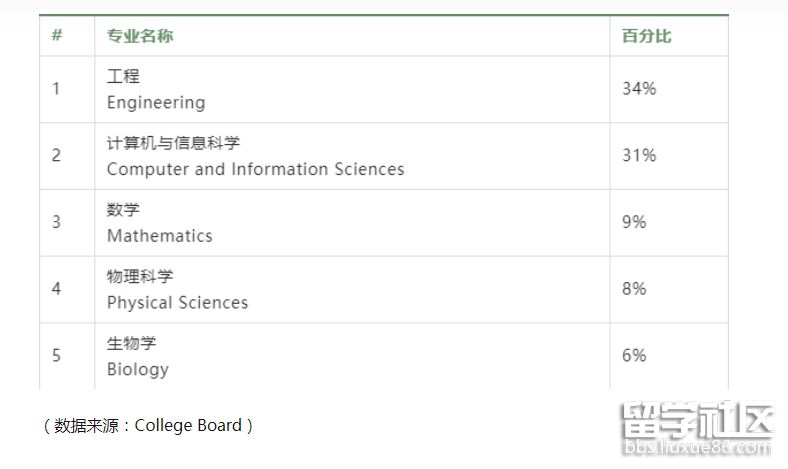
Task: Select the 计算机与信息科学 text
Action: 173,142
